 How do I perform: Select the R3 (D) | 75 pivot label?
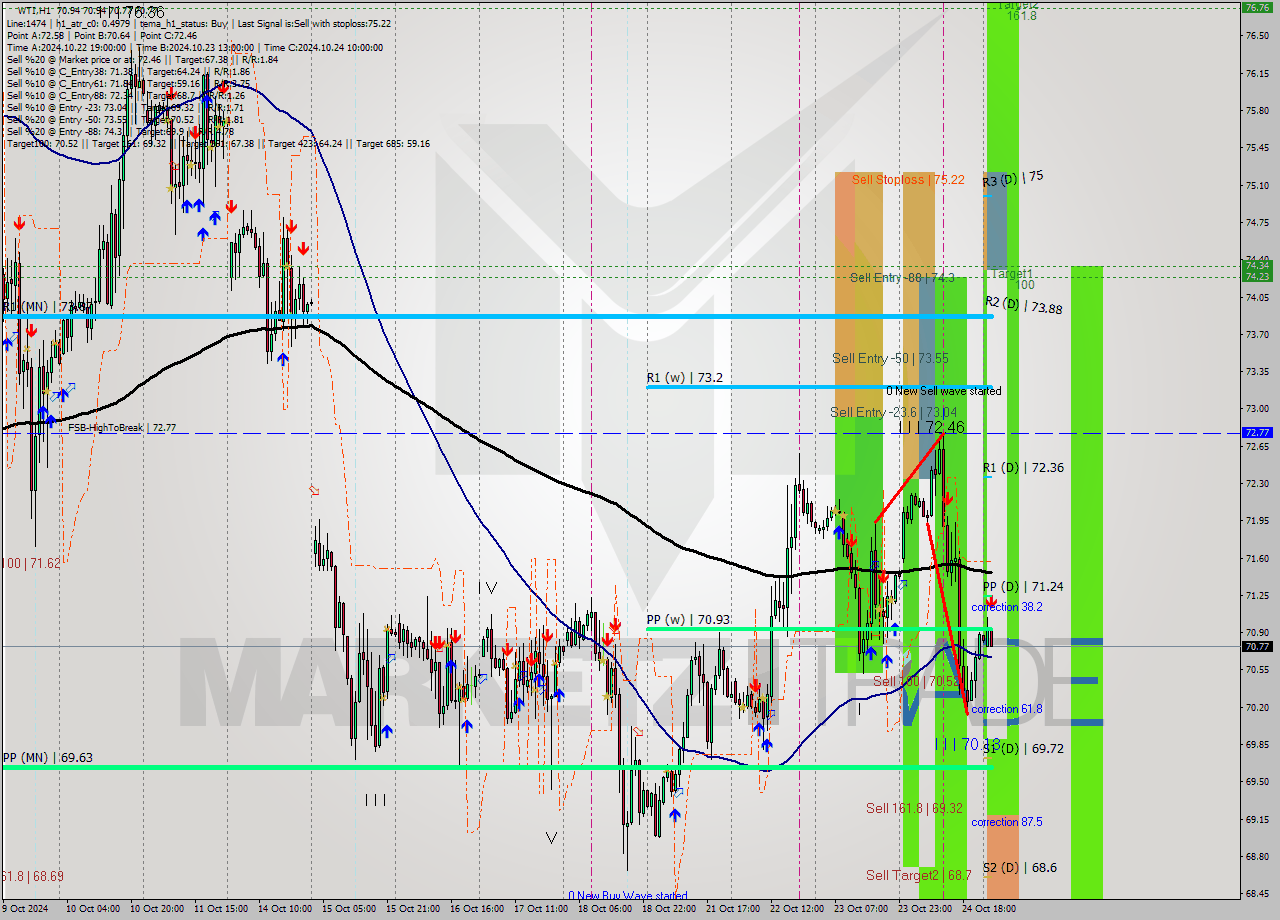[x=1013, y=178]
